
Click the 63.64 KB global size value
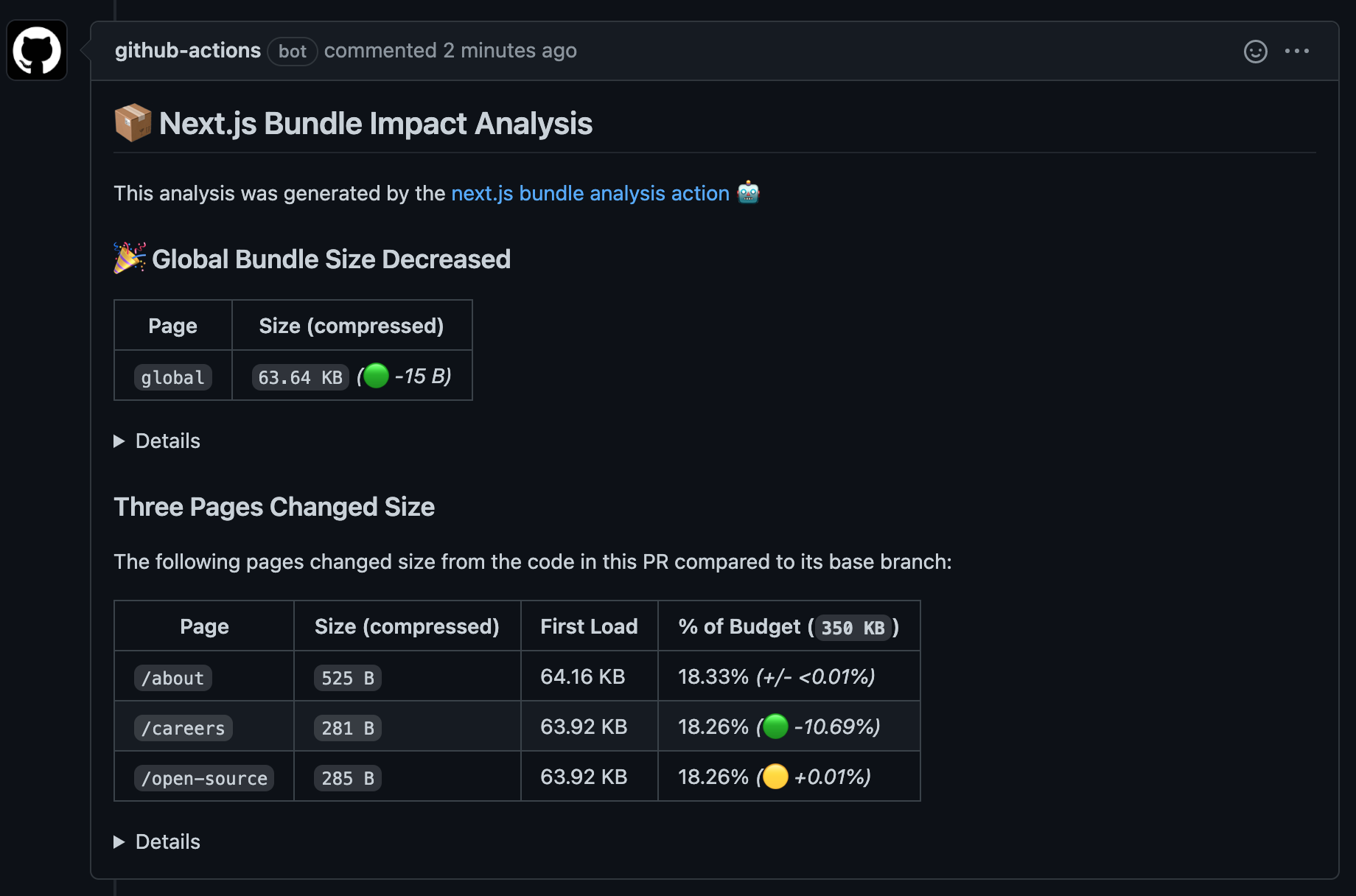[300, 377]
